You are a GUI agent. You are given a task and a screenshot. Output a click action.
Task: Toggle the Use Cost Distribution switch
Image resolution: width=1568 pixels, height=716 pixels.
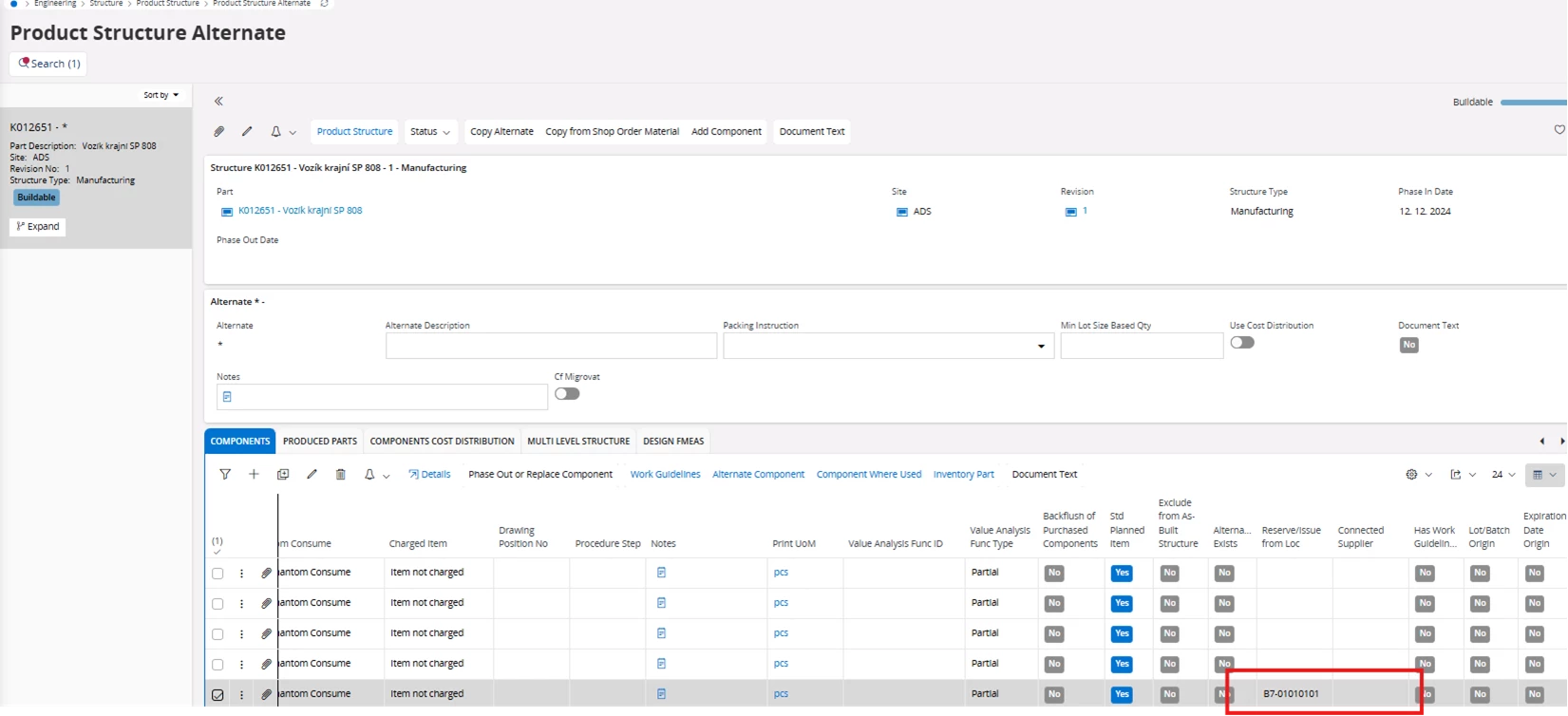click(x=1241, y=343)
